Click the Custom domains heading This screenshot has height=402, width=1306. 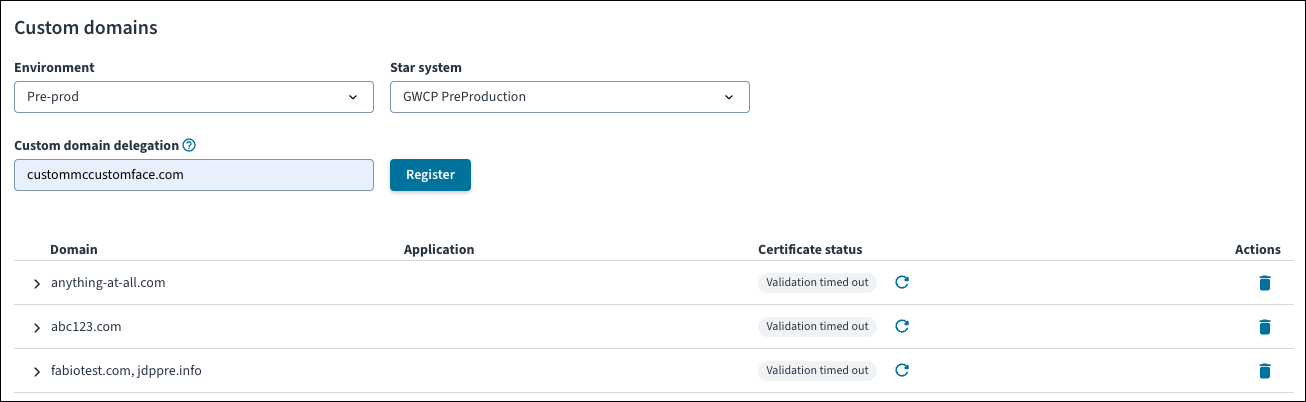(x=86, y=28)
